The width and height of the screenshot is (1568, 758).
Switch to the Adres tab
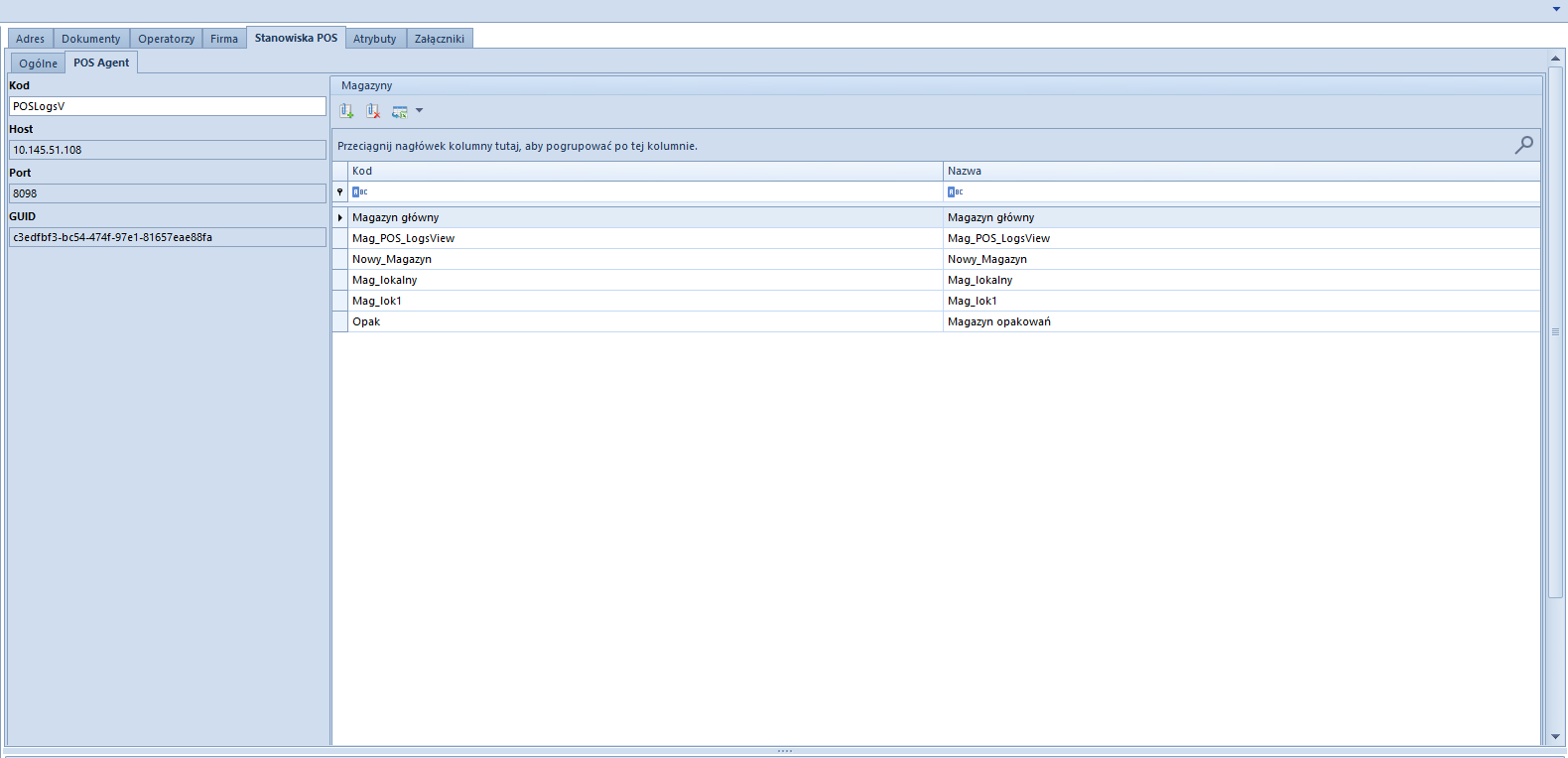click(x=31, y=39)
